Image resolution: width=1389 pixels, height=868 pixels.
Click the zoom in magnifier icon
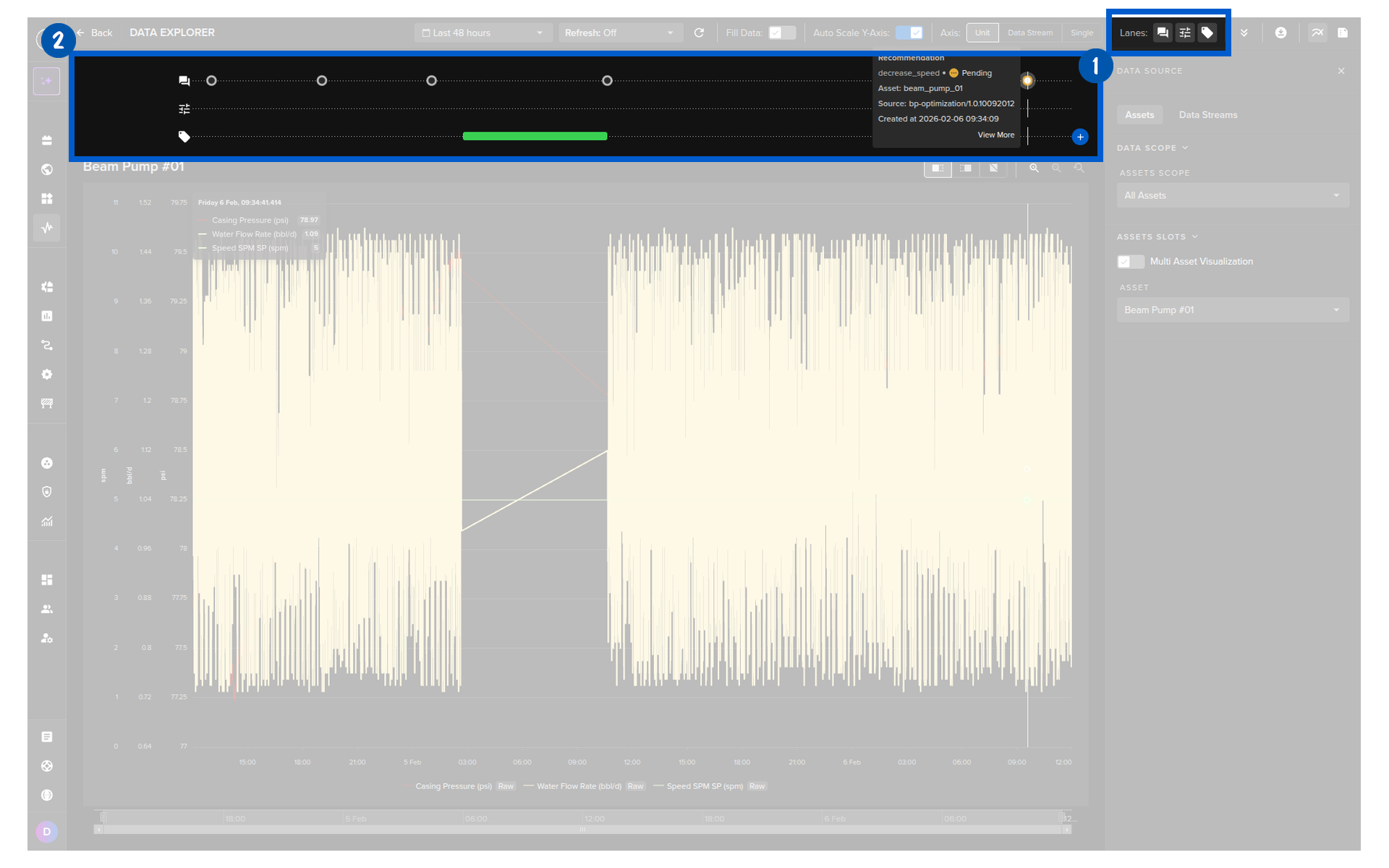(x=1034, y=168)
